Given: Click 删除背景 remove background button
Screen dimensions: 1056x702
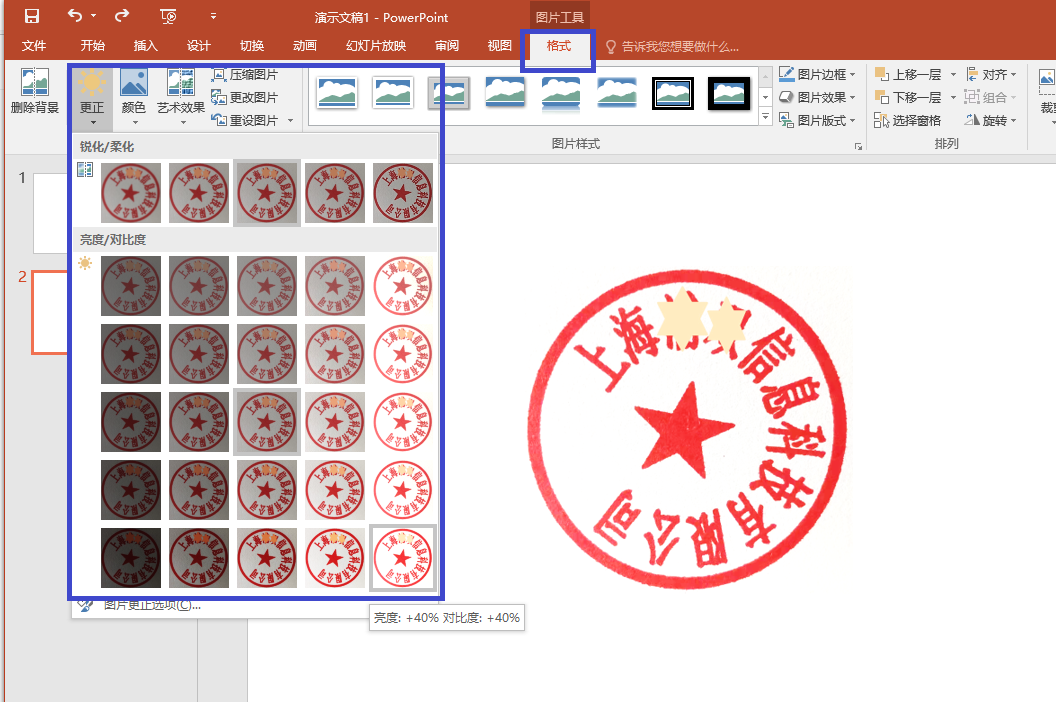Looking at the screenshot, I should pos(34,92).
